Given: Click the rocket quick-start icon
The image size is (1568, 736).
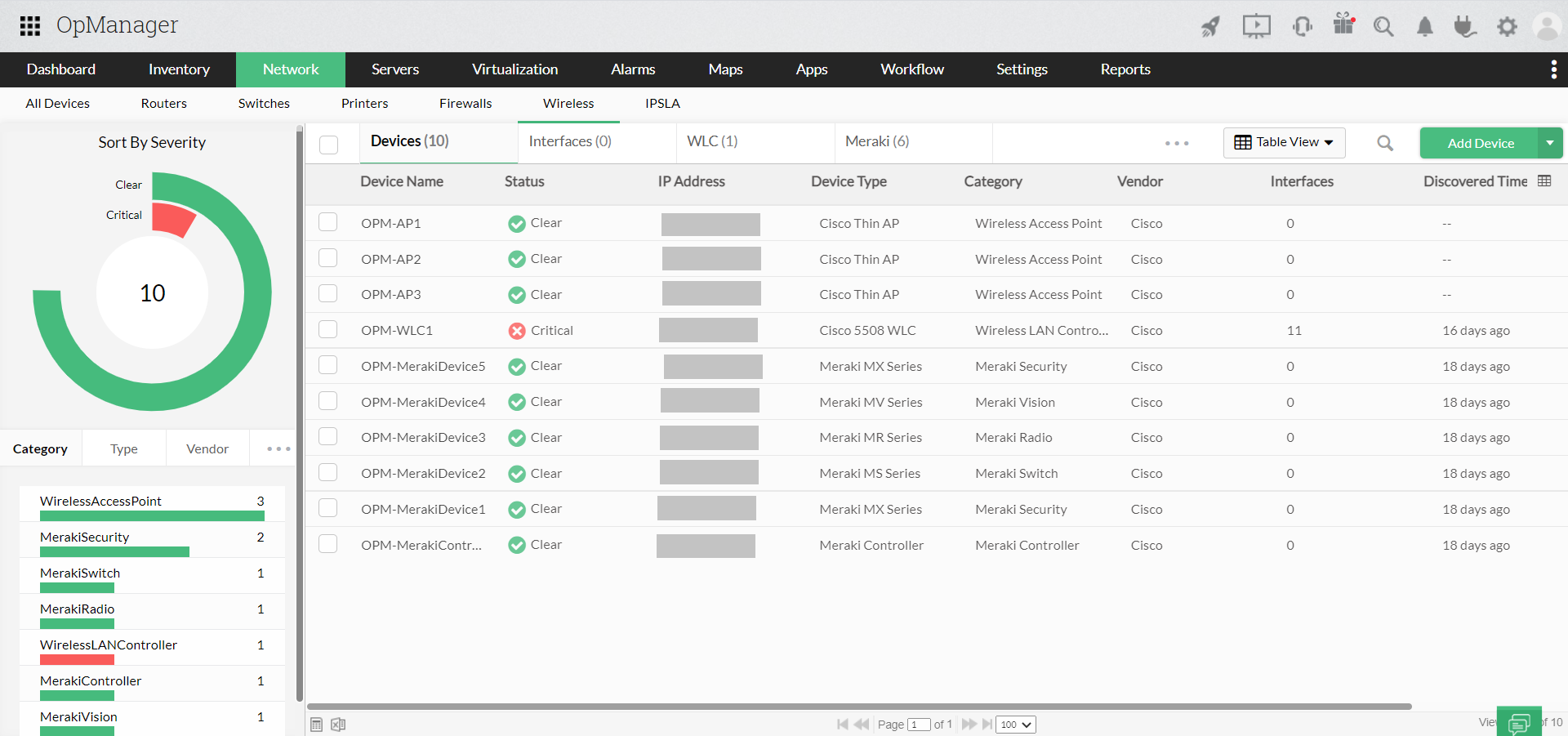Looking at the screenshot, I should coord(1210,27).
